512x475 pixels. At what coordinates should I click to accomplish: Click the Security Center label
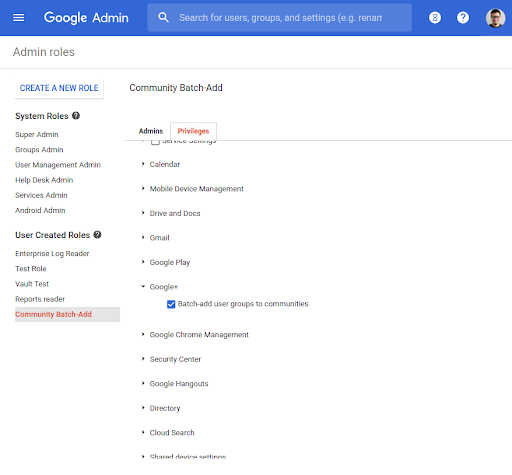coord(175,359)
